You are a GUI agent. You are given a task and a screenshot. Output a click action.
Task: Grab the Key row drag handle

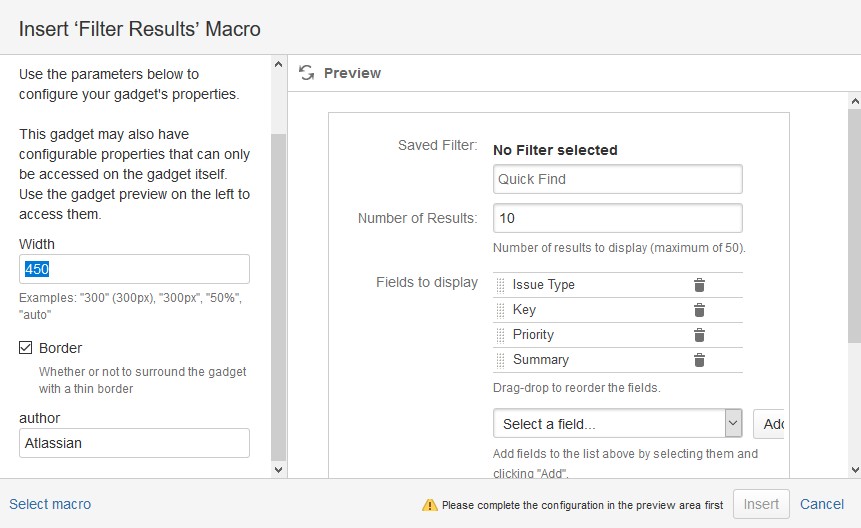tap(500, 311)
